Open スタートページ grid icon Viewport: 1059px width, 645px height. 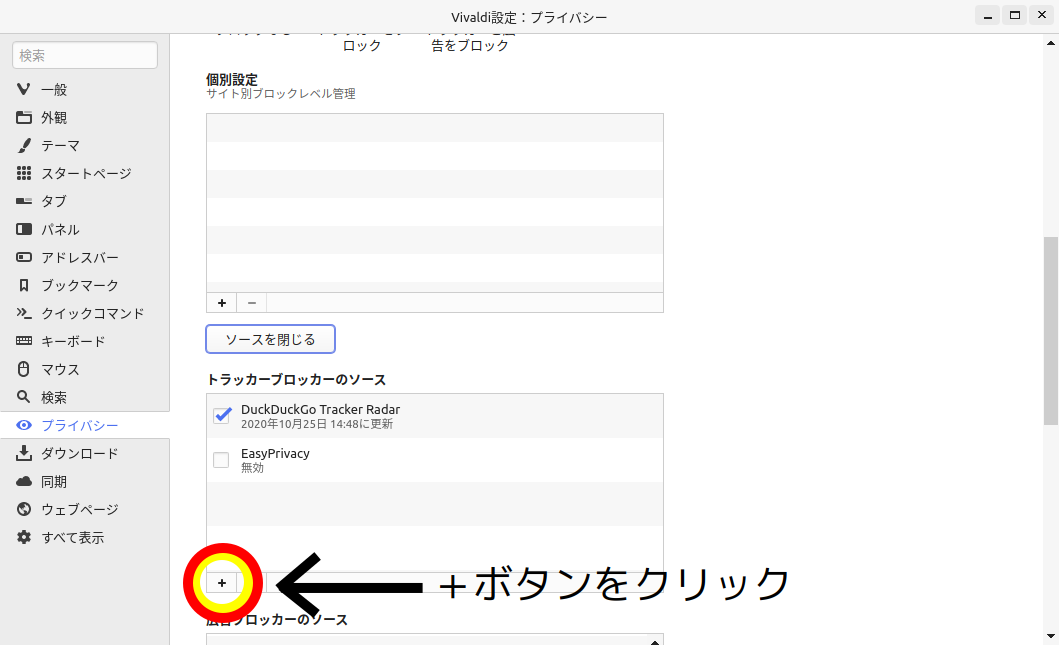(24, 173)
